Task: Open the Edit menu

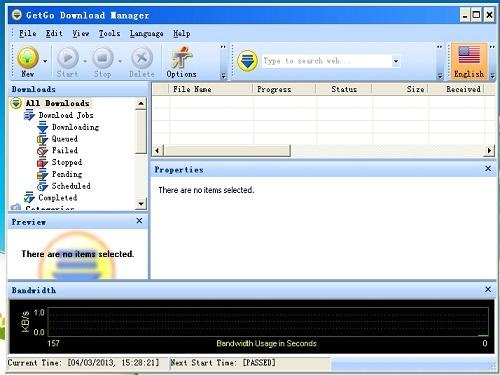Action: (54, 33)
